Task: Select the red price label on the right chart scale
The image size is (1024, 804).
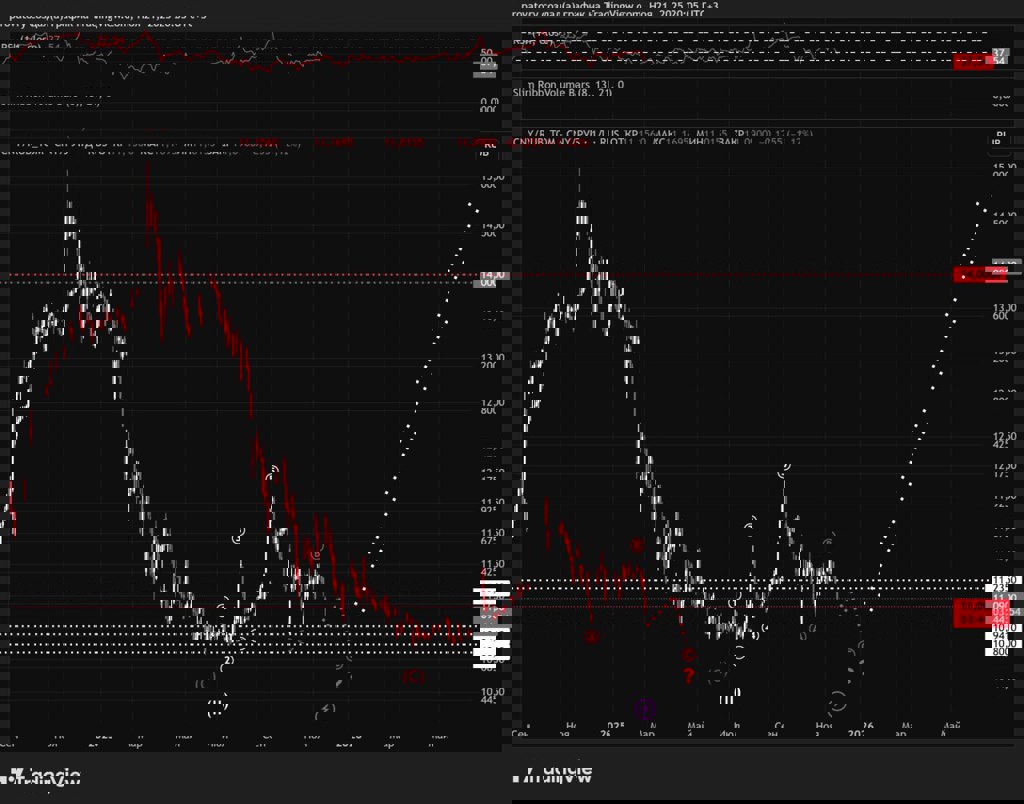Action: click(973, 274)
